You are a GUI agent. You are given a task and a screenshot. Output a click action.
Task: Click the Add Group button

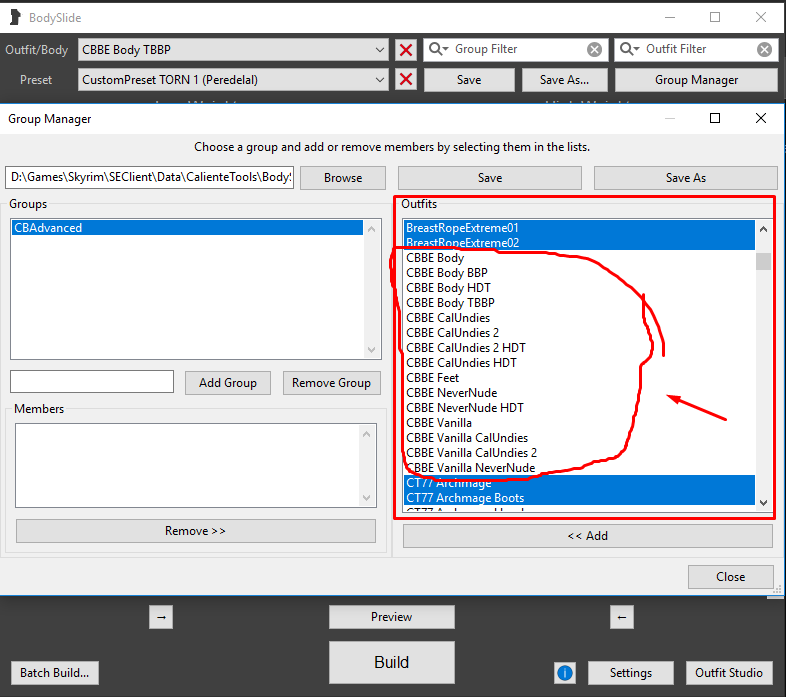(x=228, y=383)
